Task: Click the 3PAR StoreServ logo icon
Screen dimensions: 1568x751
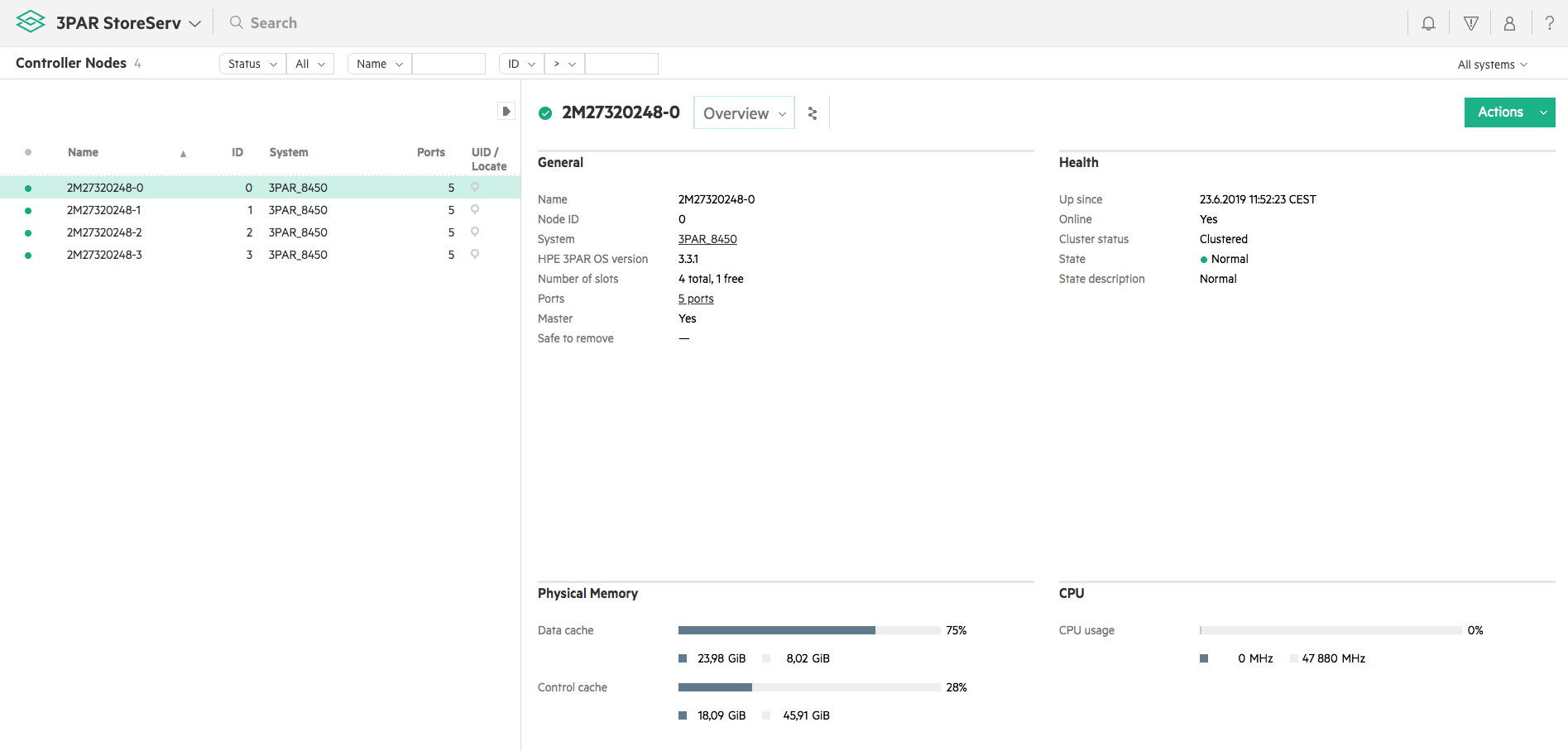Action: (31, 22)
